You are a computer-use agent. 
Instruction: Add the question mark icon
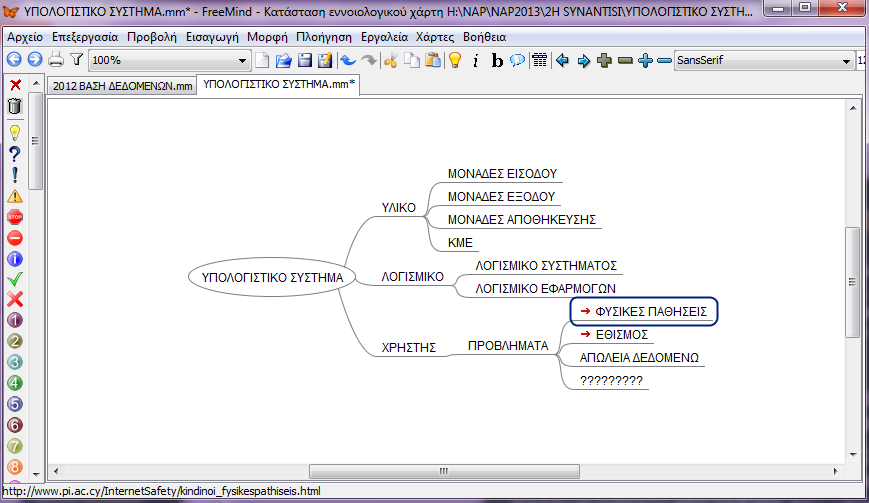pos(15,154)
